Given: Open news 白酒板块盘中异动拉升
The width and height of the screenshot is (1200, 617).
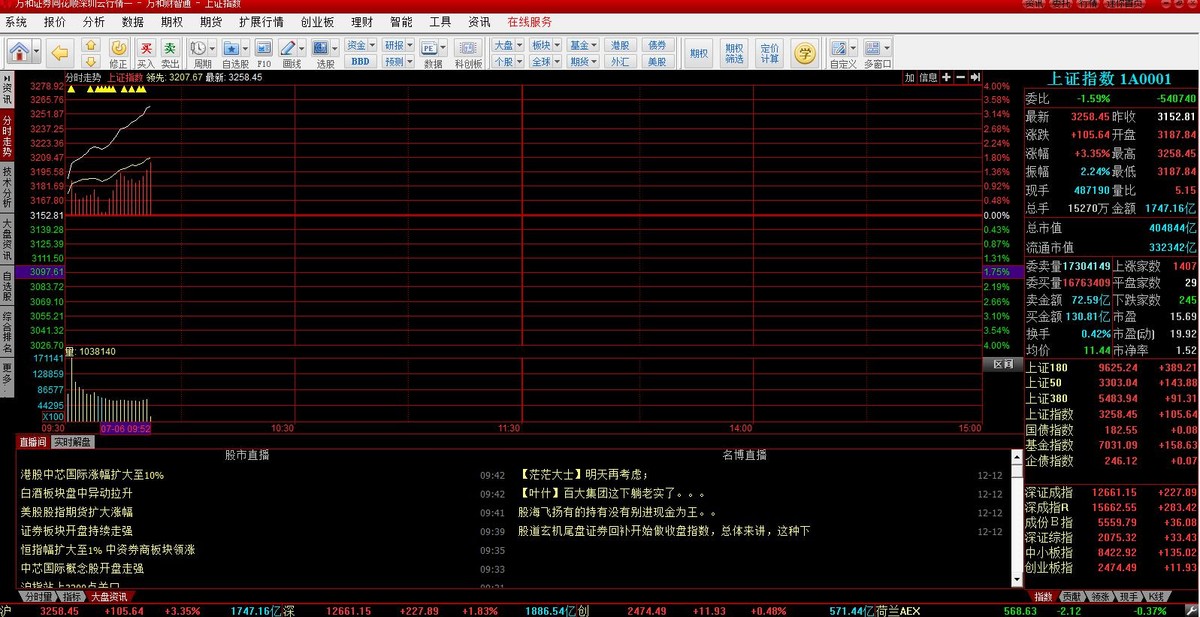Looking at the screenshot, I should pos(77,493).
